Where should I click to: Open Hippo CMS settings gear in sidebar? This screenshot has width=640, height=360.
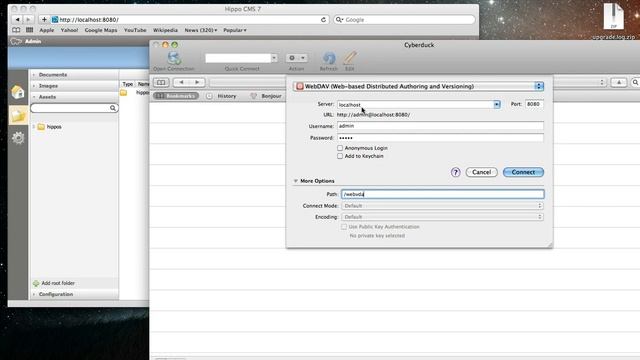click(x=18, y=138)
